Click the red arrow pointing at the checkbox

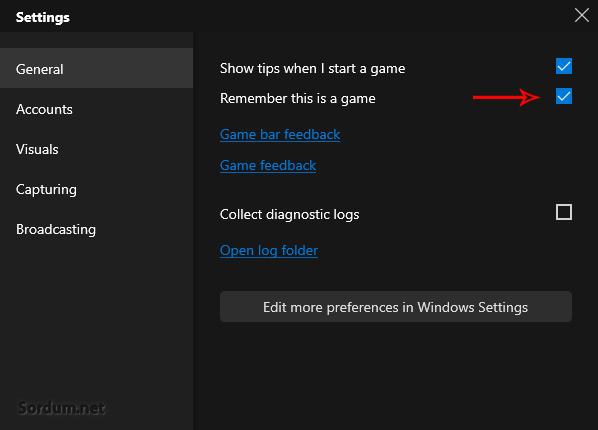[506, 97]
